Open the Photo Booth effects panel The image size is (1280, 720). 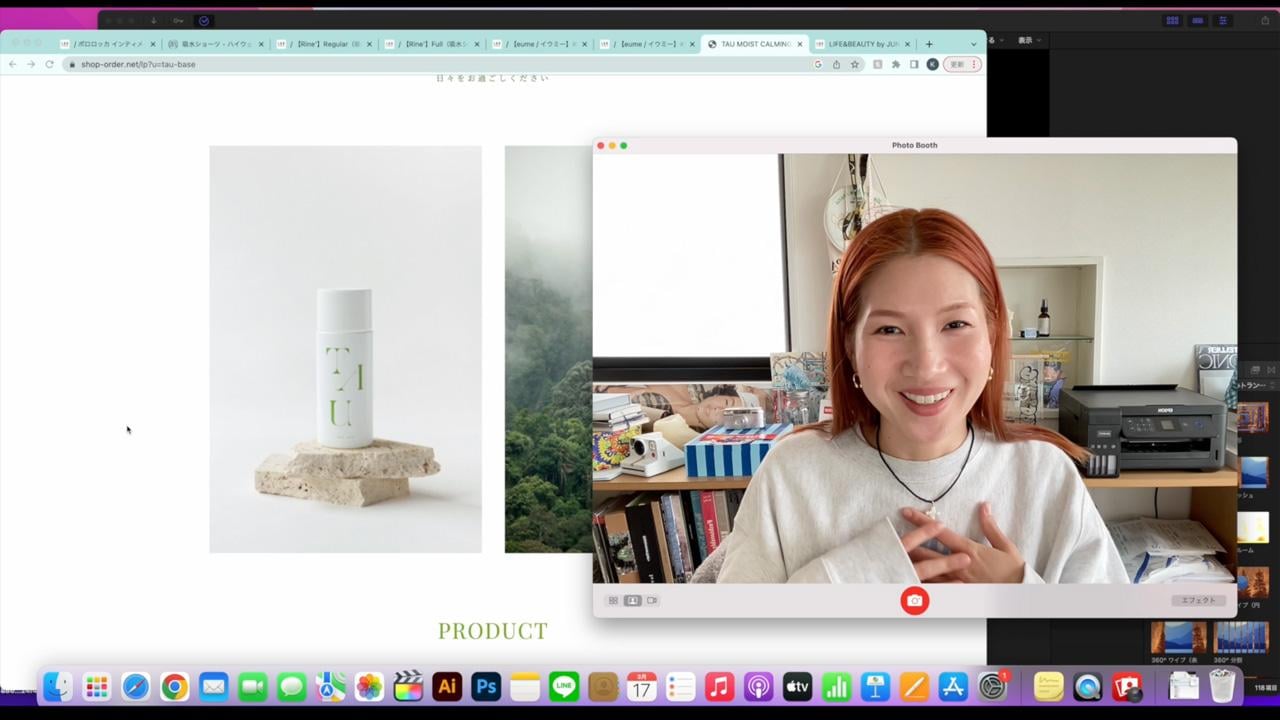coord(1198,601)
